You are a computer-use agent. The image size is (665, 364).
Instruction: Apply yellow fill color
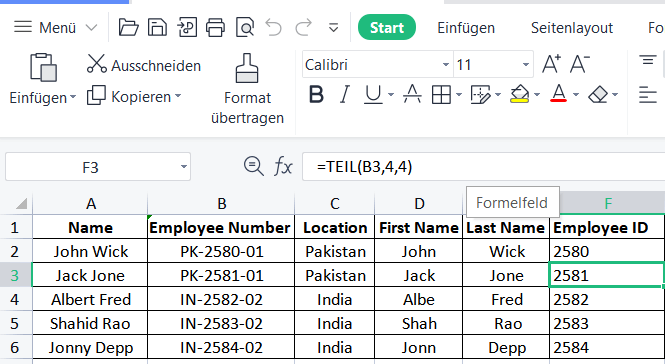pyautogui.click(x=520, y=94)
